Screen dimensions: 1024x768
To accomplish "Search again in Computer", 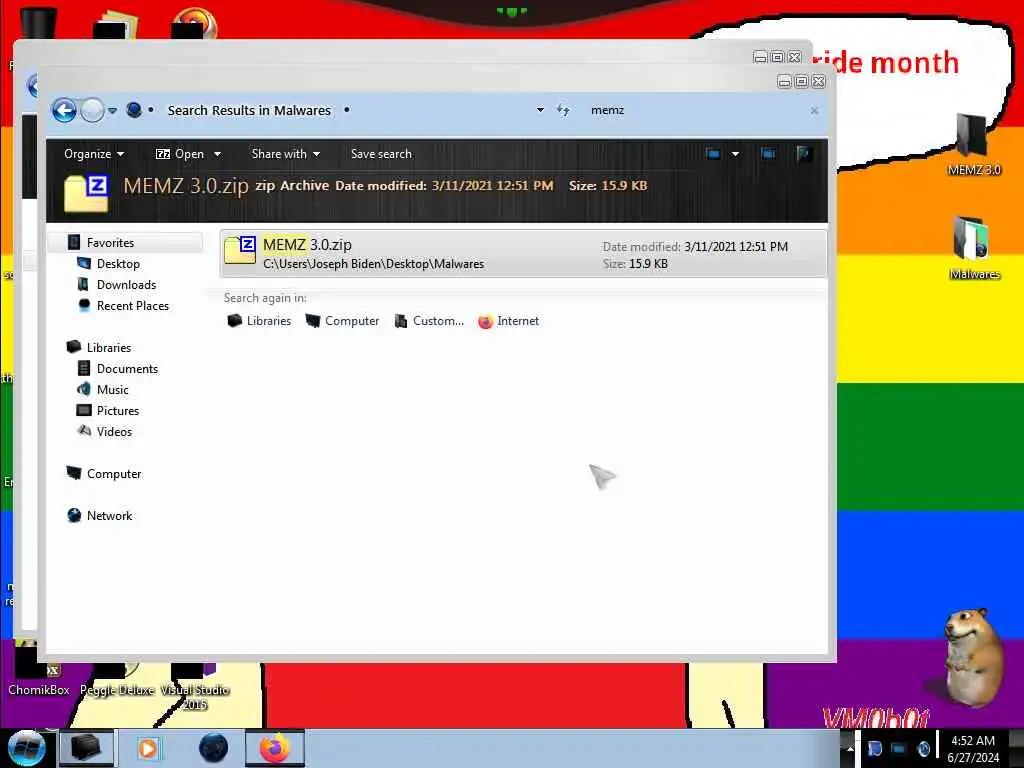I will [342, 321].
